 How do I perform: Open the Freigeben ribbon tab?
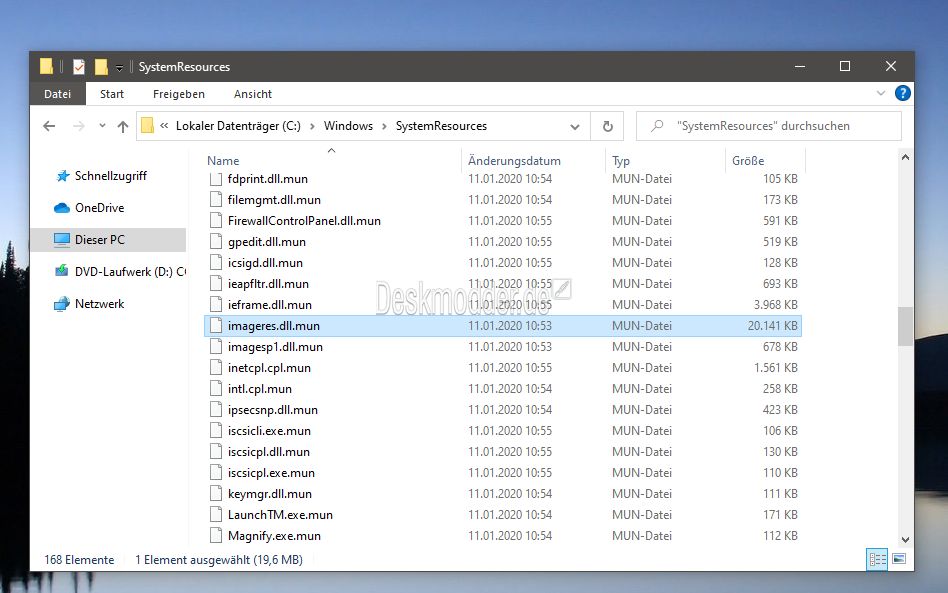(x=178, y=94)
